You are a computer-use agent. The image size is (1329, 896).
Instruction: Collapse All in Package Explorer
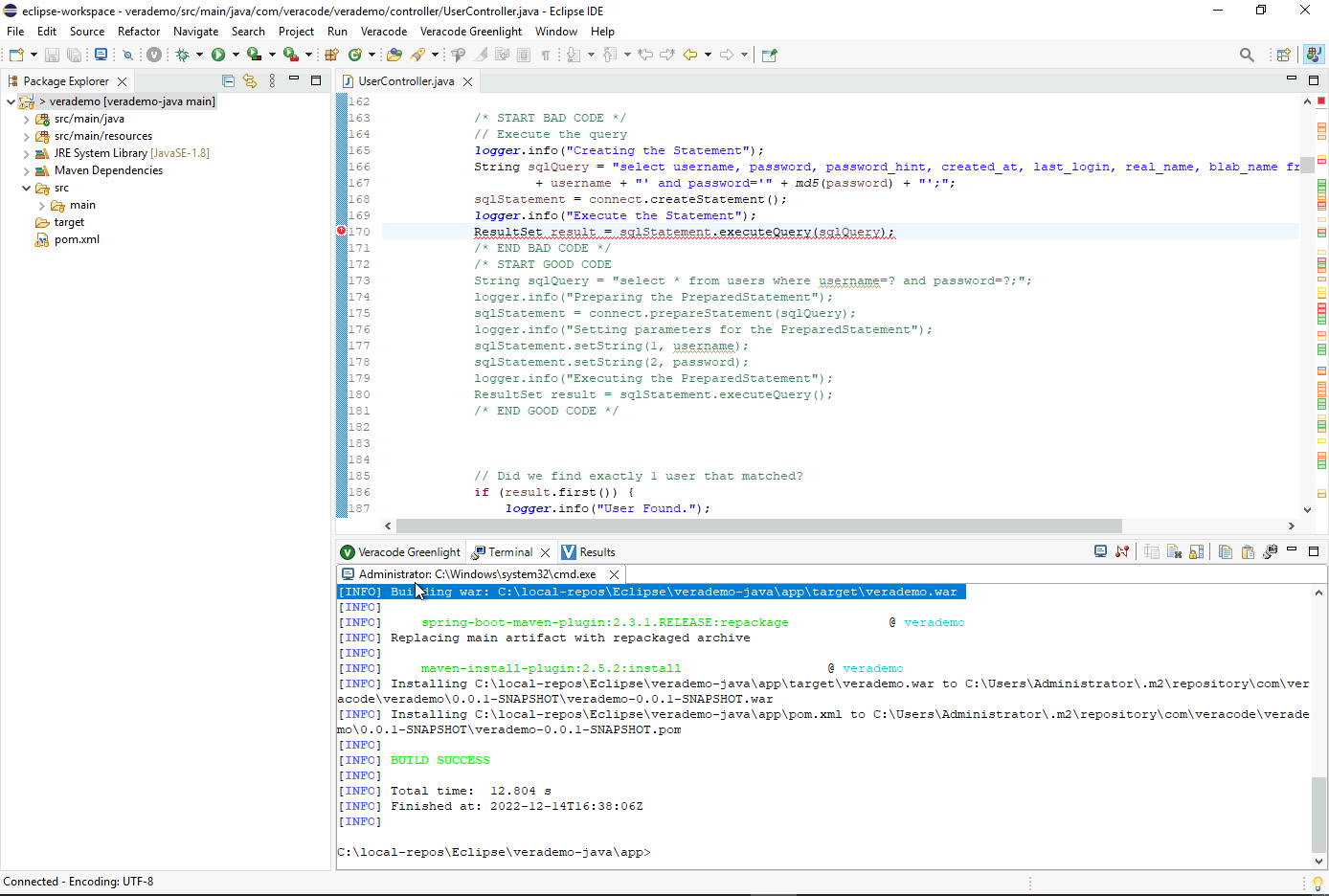coord(228,81)
